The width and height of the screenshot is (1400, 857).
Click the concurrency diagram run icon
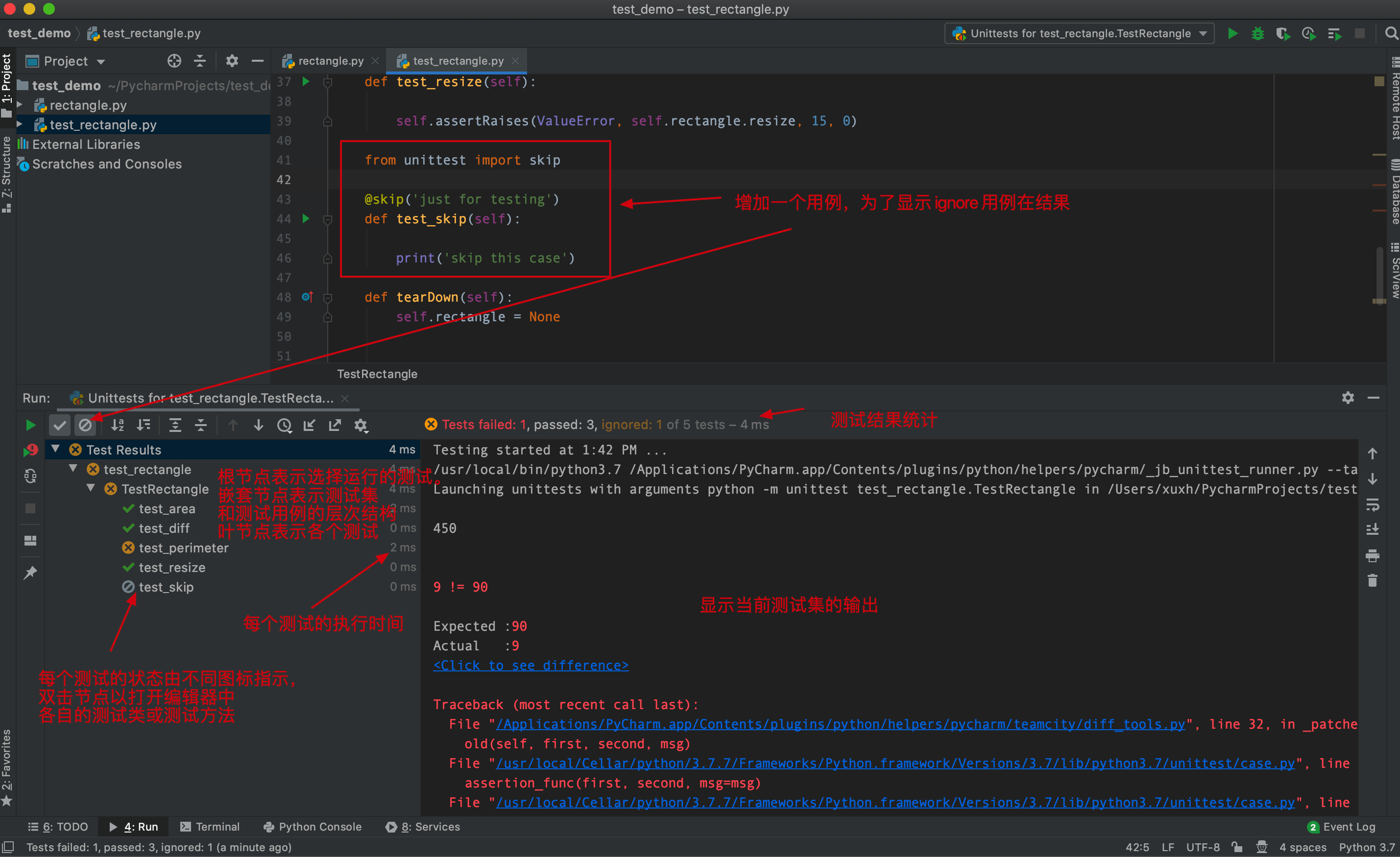pyautogui.click(x=1334, y=33)
